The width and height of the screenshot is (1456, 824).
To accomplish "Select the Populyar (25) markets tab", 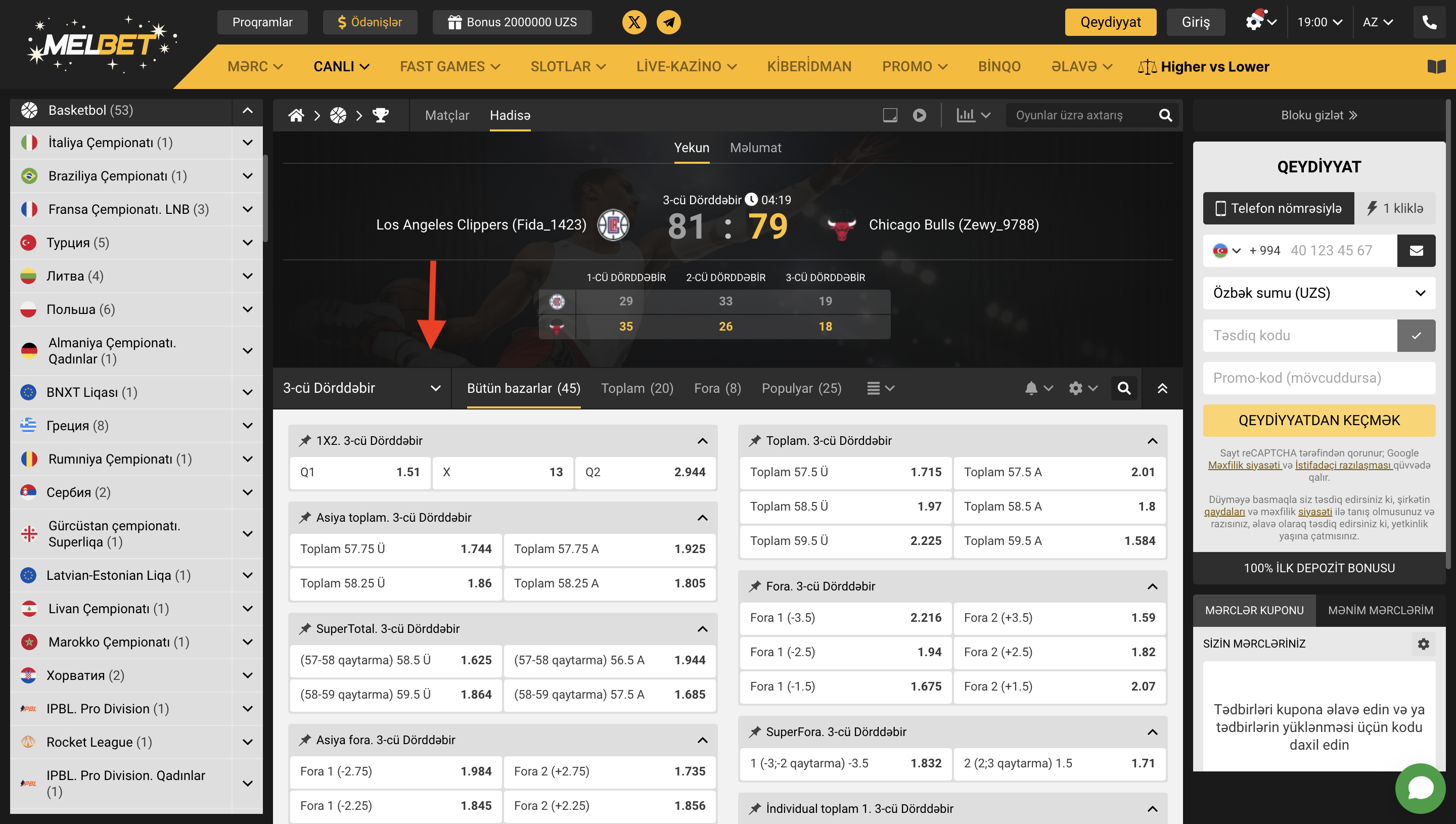I will click(x=801, y=388).
